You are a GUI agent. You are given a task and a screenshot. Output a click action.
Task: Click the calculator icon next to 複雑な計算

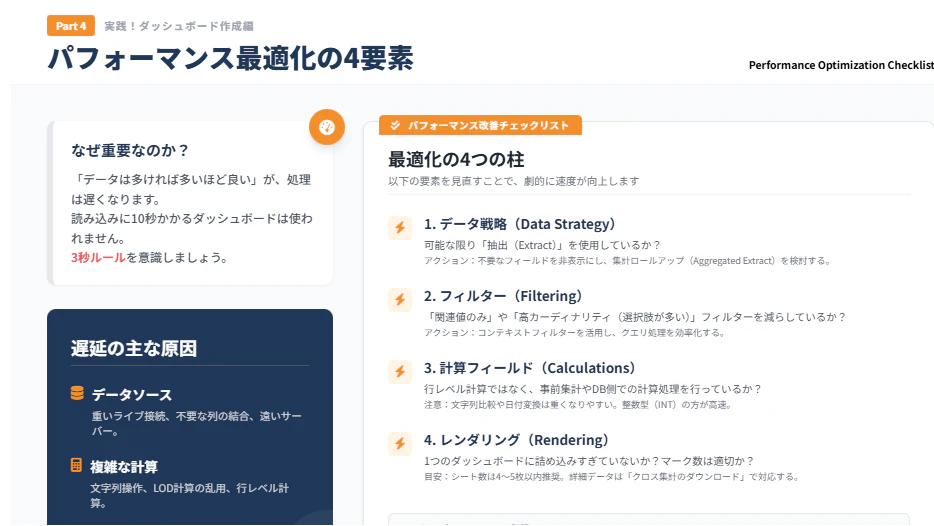tap(76, 465)
